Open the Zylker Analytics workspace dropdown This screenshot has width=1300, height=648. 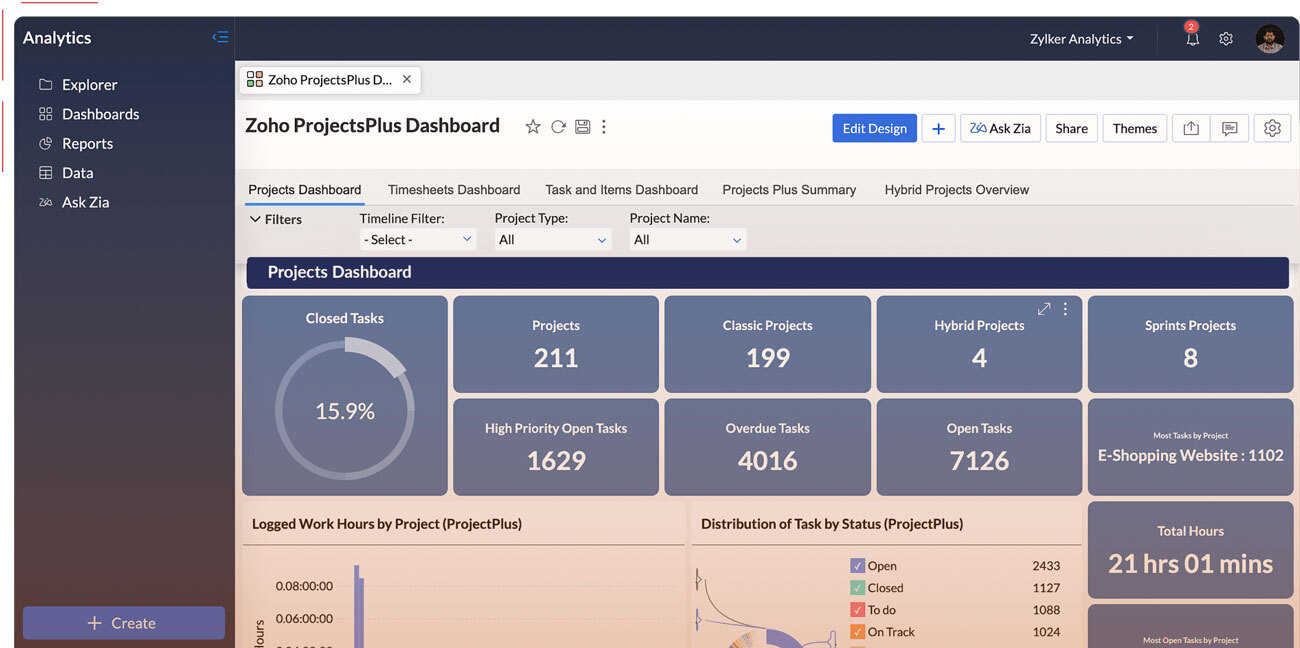click(x=1082, y=39)
